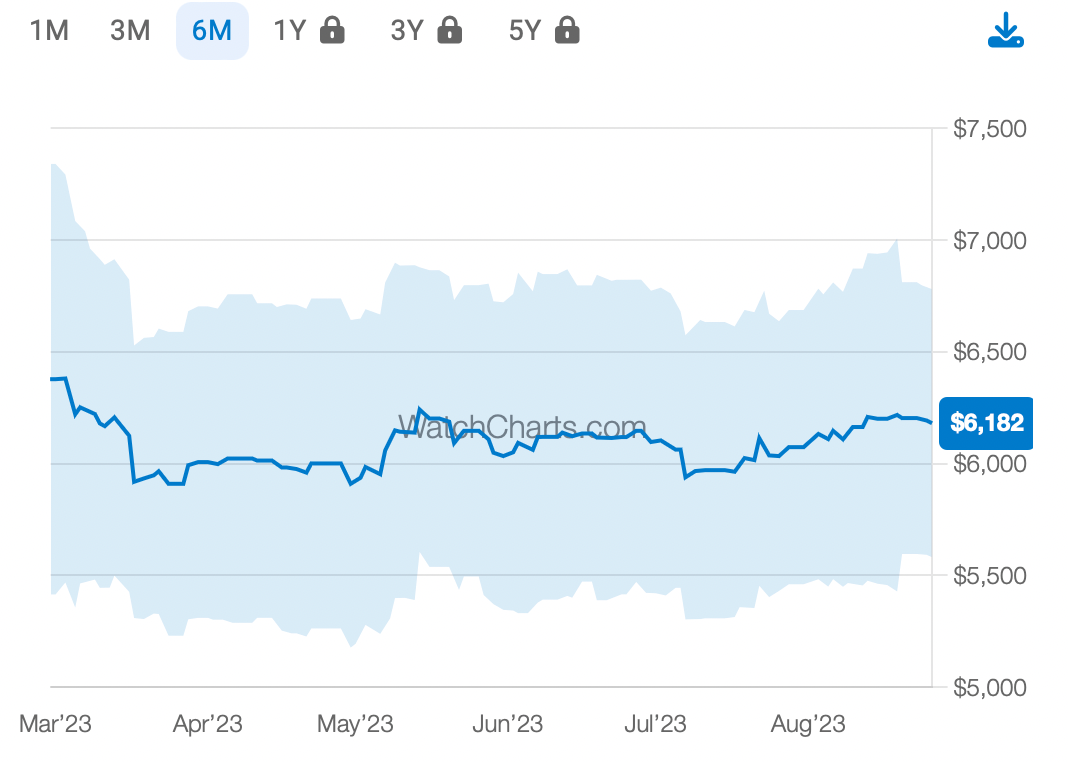Switch to the 3M time range
This screenshot has height=762, width=1068.
(x=130, y=31)
